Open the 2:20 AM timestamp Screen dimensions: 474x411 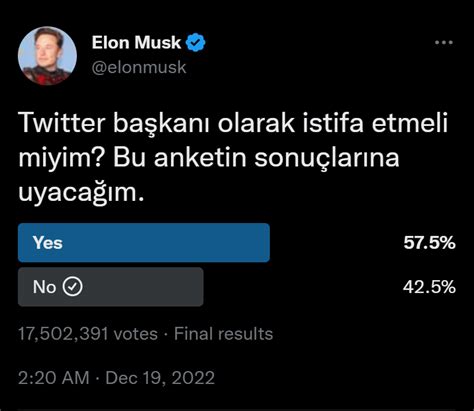coord(54,378)
